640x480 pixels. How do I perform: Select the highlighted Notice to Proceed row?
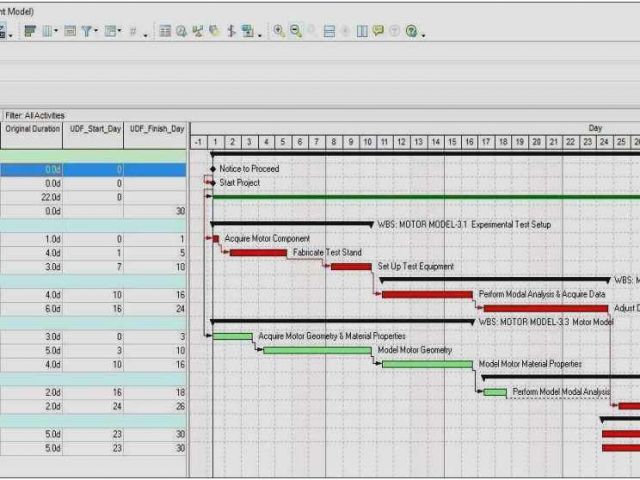pyautogui.click(x=93, y=169)
